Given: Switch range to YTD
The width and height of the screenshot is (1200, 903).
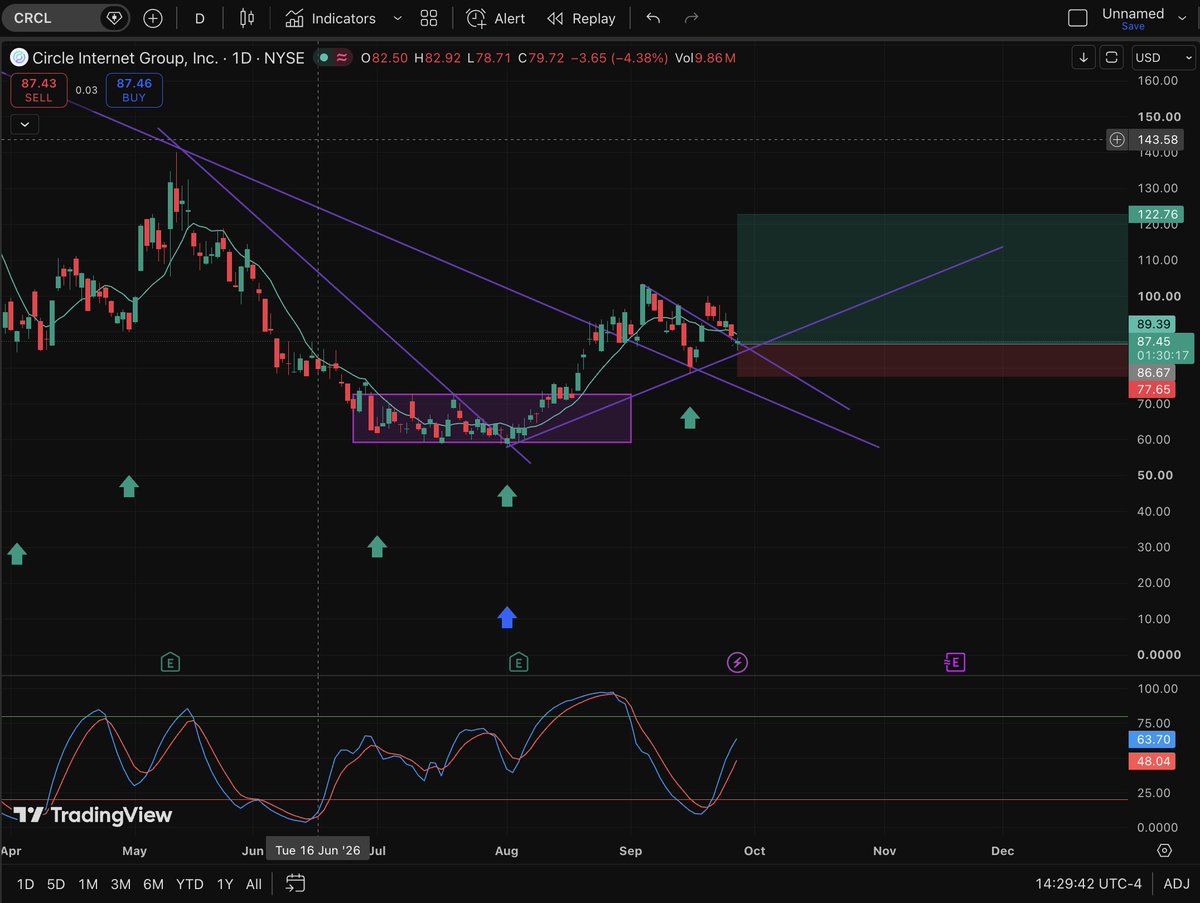Looking at the screenshot, I should [x=189, y=884].
